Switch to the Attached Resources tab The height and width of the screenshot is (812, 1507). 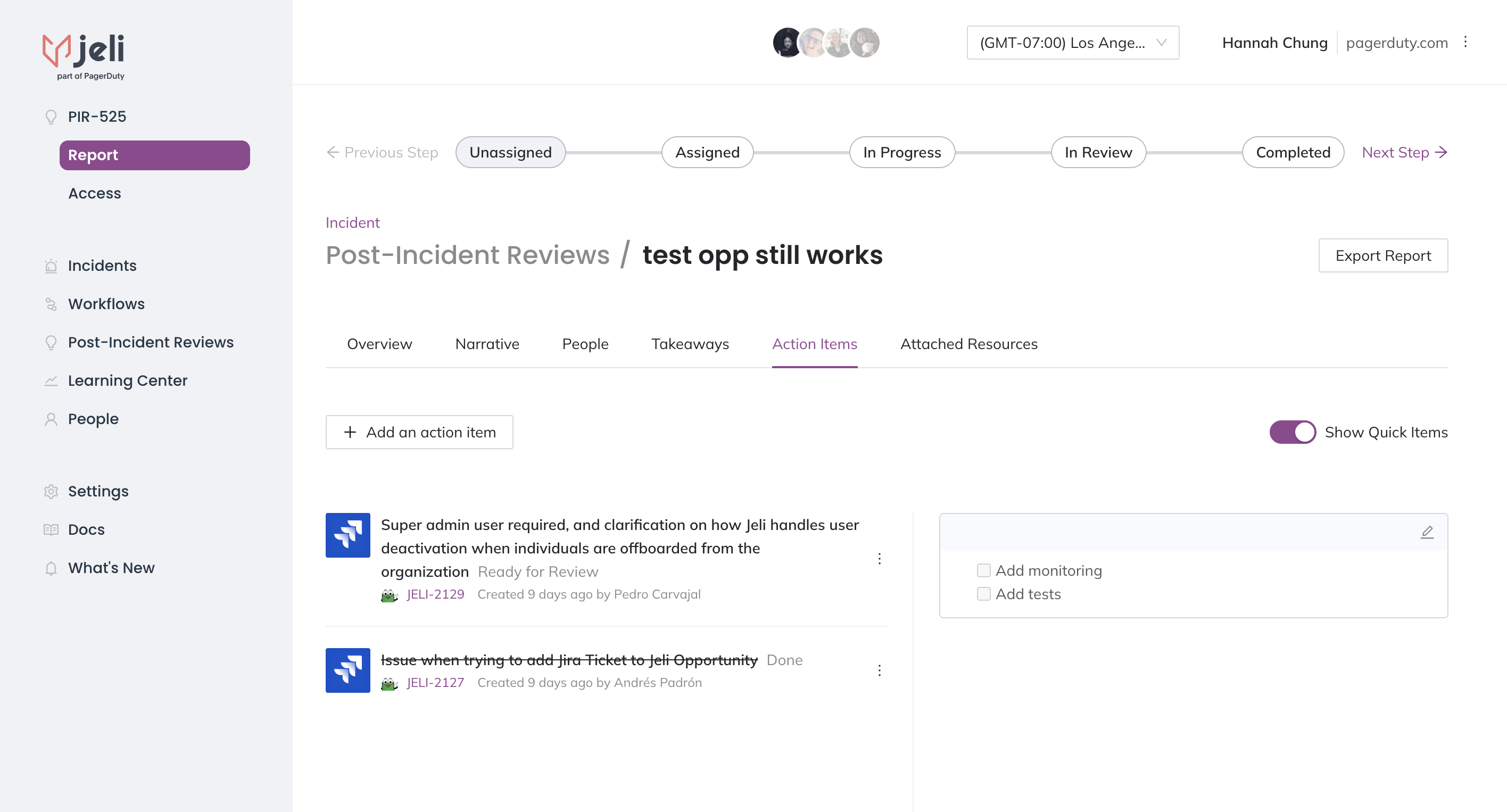click(x=969, y=344)
